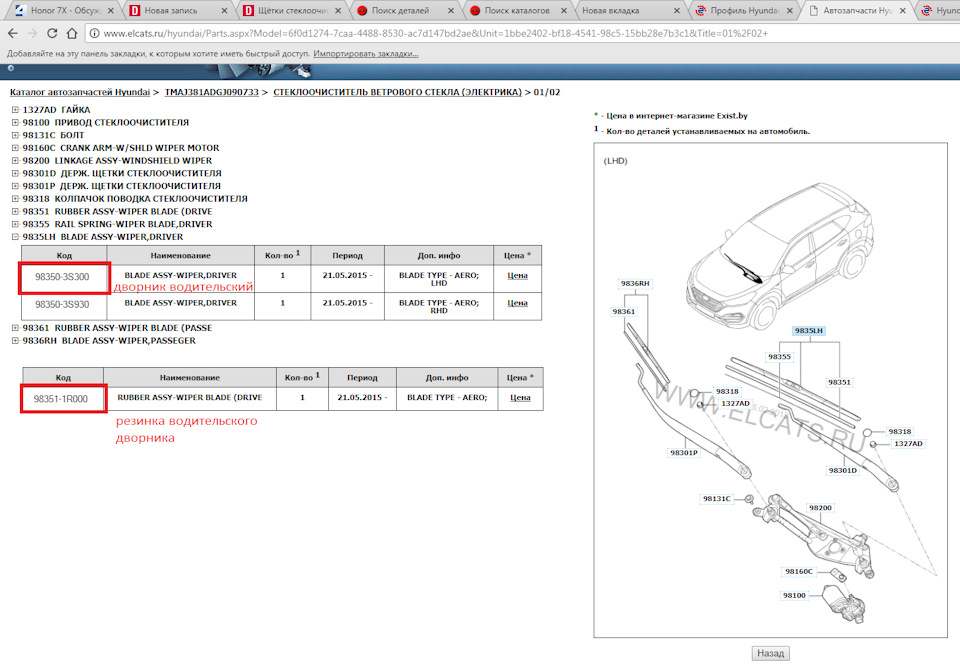Expand the 98301D ДЕРЖ. ЩЕТКИ row
The width and height of the screenshot is (960, 672).
tap(15, 173)
